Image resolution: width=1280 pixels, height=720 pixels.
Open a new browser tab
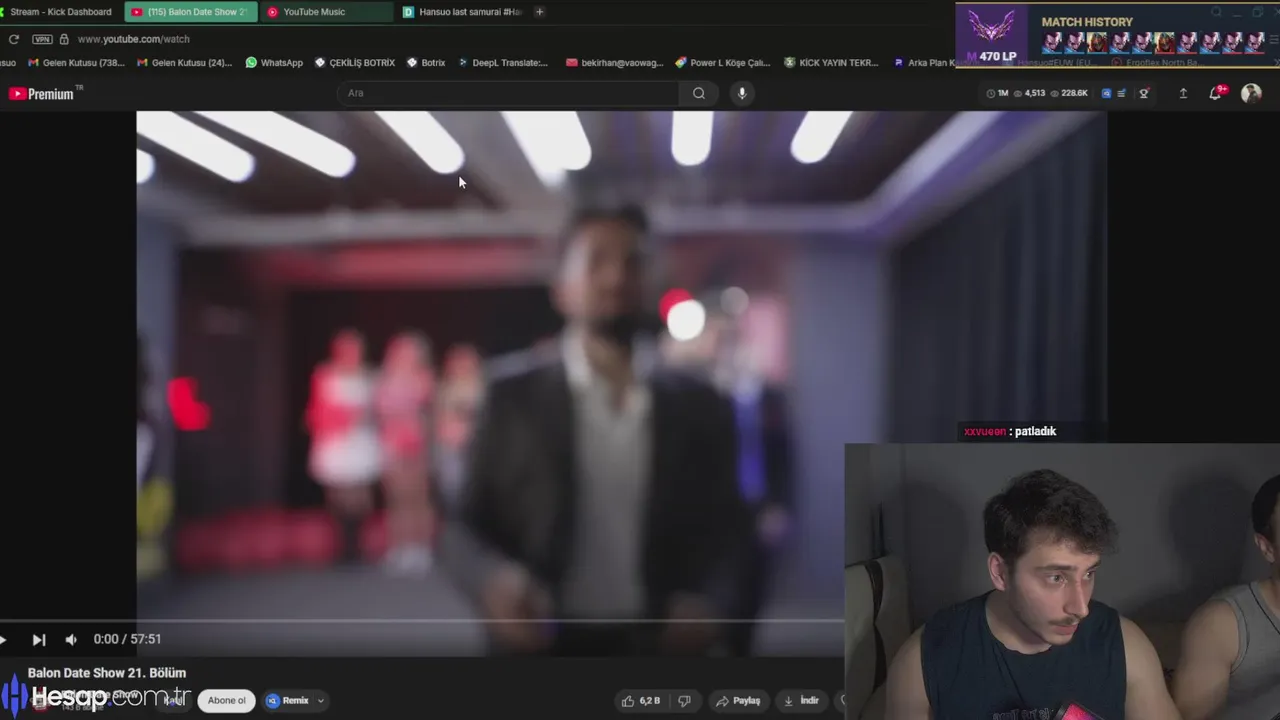pos(540,12)
